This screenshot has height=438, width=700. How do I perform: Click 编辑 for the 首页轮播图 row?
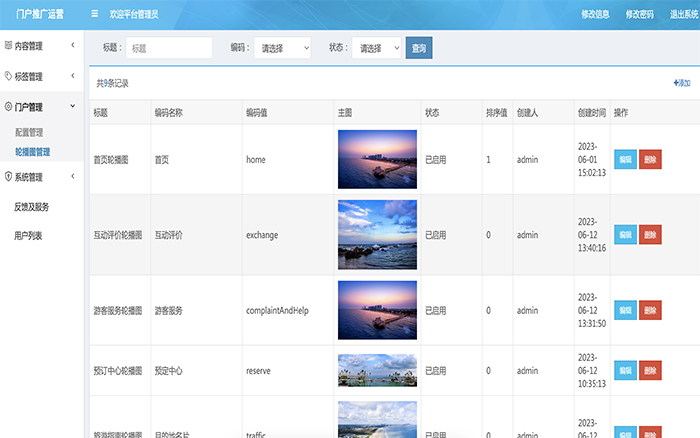coord(624,160)
